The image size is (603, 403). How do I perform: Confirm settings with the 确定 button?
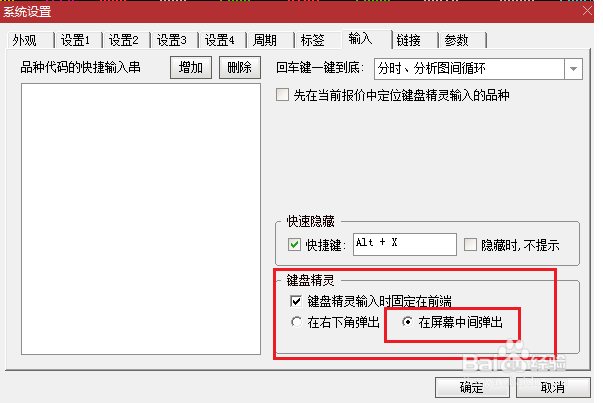472,387
